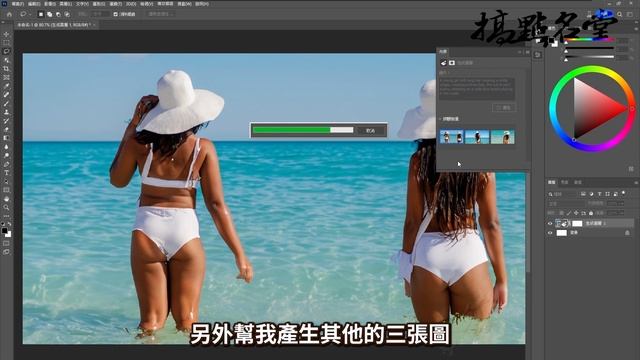
Task: Open the blend mode dropdown
Action: click(x=567, y=203)
